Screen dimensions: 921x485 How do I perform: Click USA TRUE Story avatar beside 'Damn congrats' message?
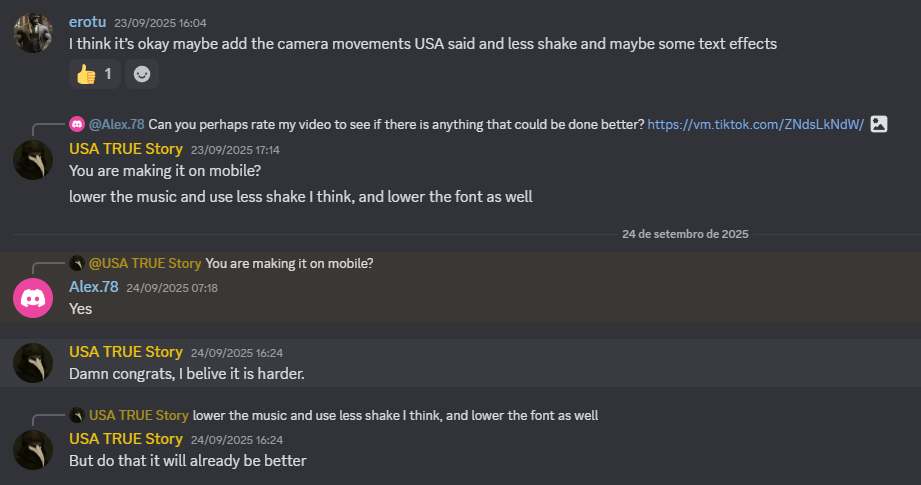click(33, 362)
